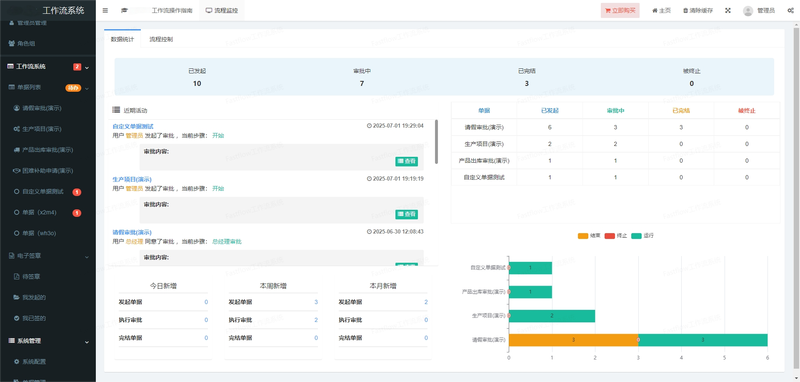Click the orange 待办 badge on 单据列表

click(73, 88)
